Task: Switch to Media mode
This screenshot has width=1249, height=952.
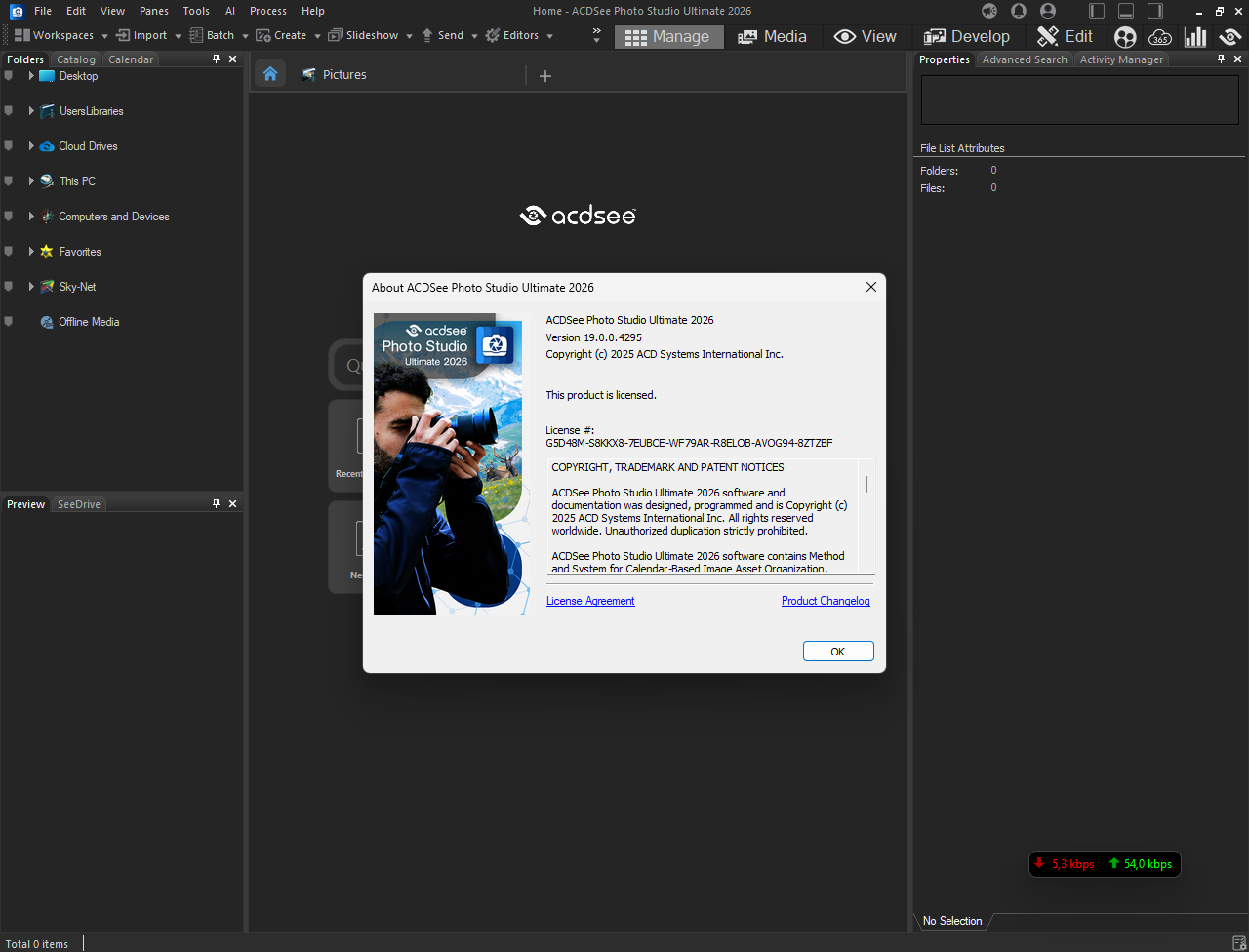Action: click(772, 36)
